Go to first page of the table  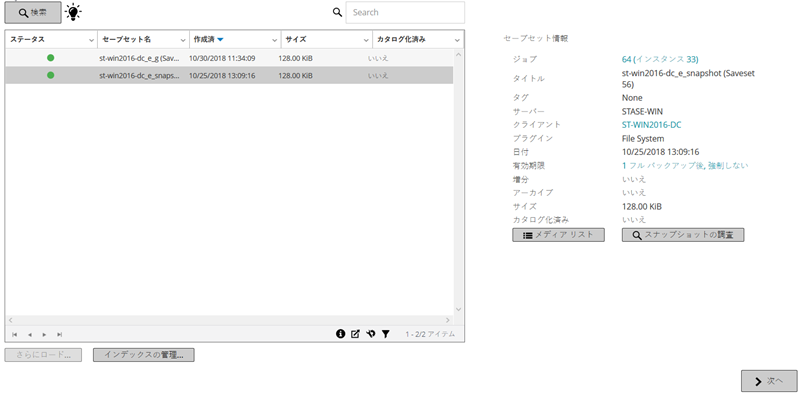coord(15,334)
